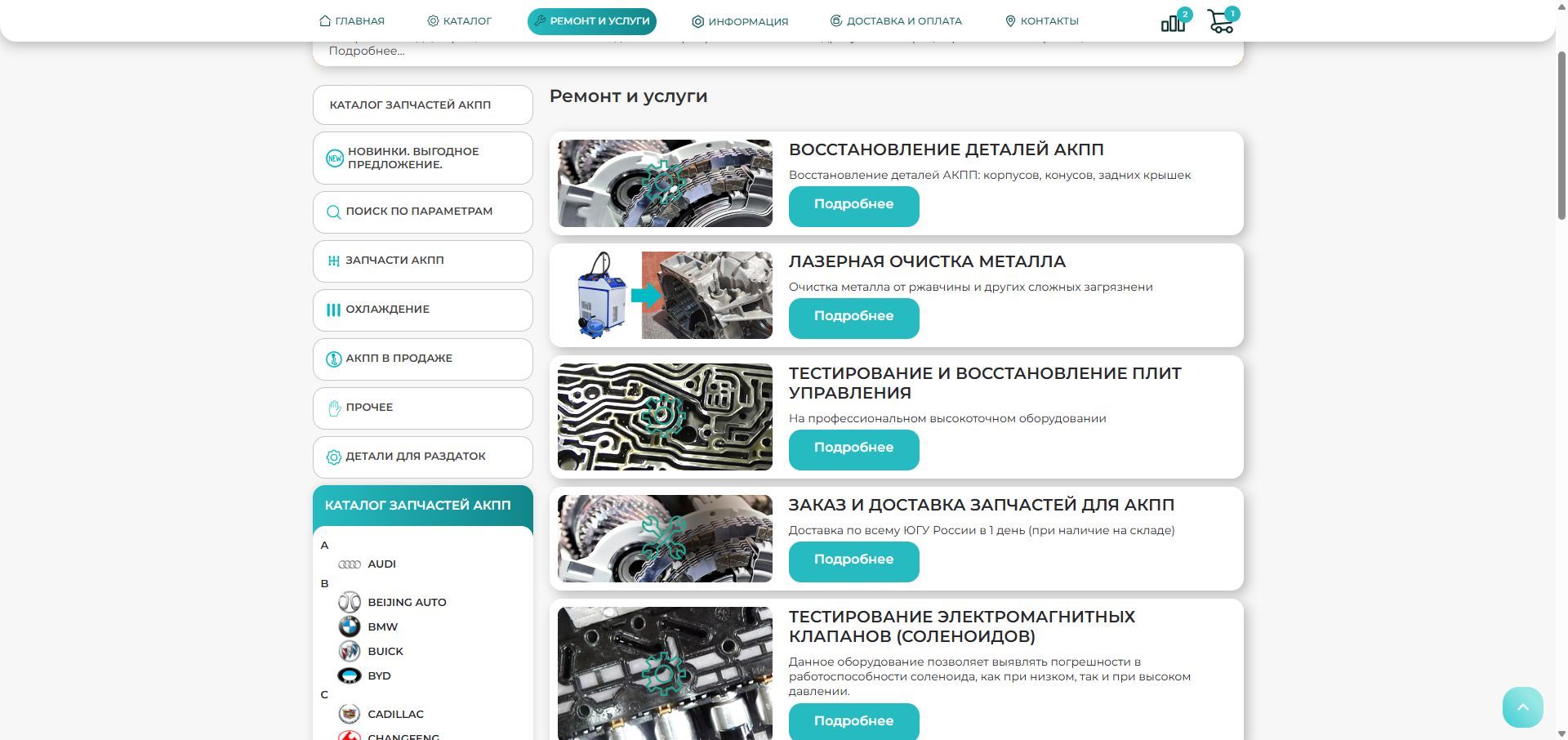Open Поиск по параметрам sidebar item

coord(423,212)
